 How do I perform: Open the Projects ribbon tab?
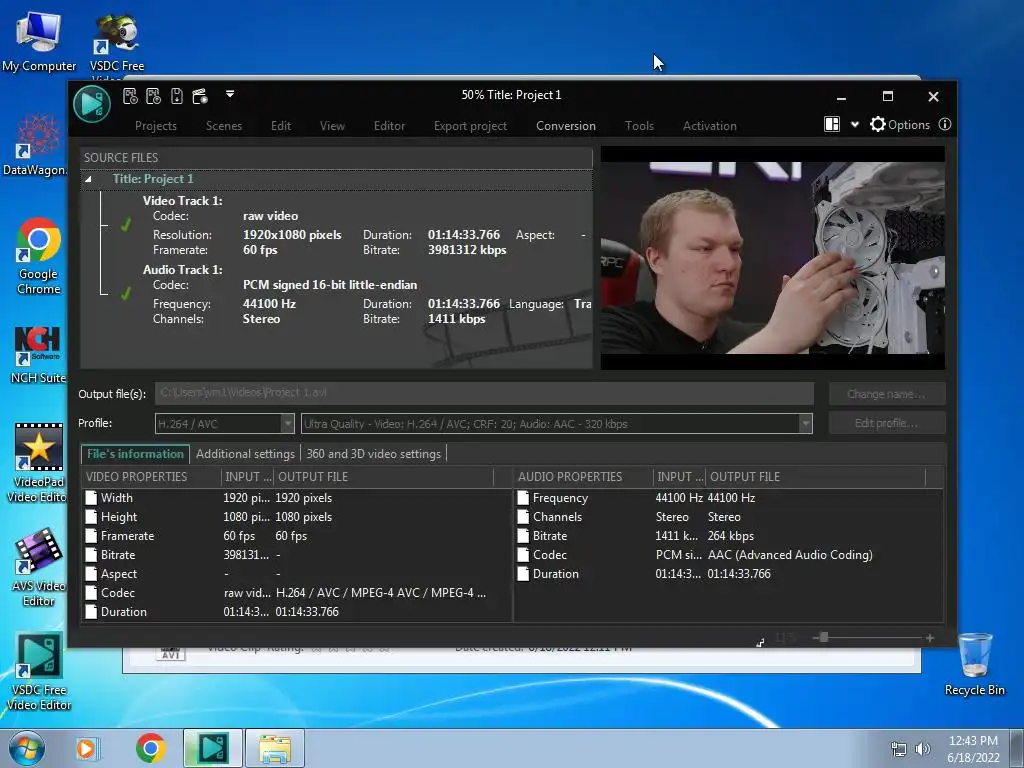click(x=155, y=125)
